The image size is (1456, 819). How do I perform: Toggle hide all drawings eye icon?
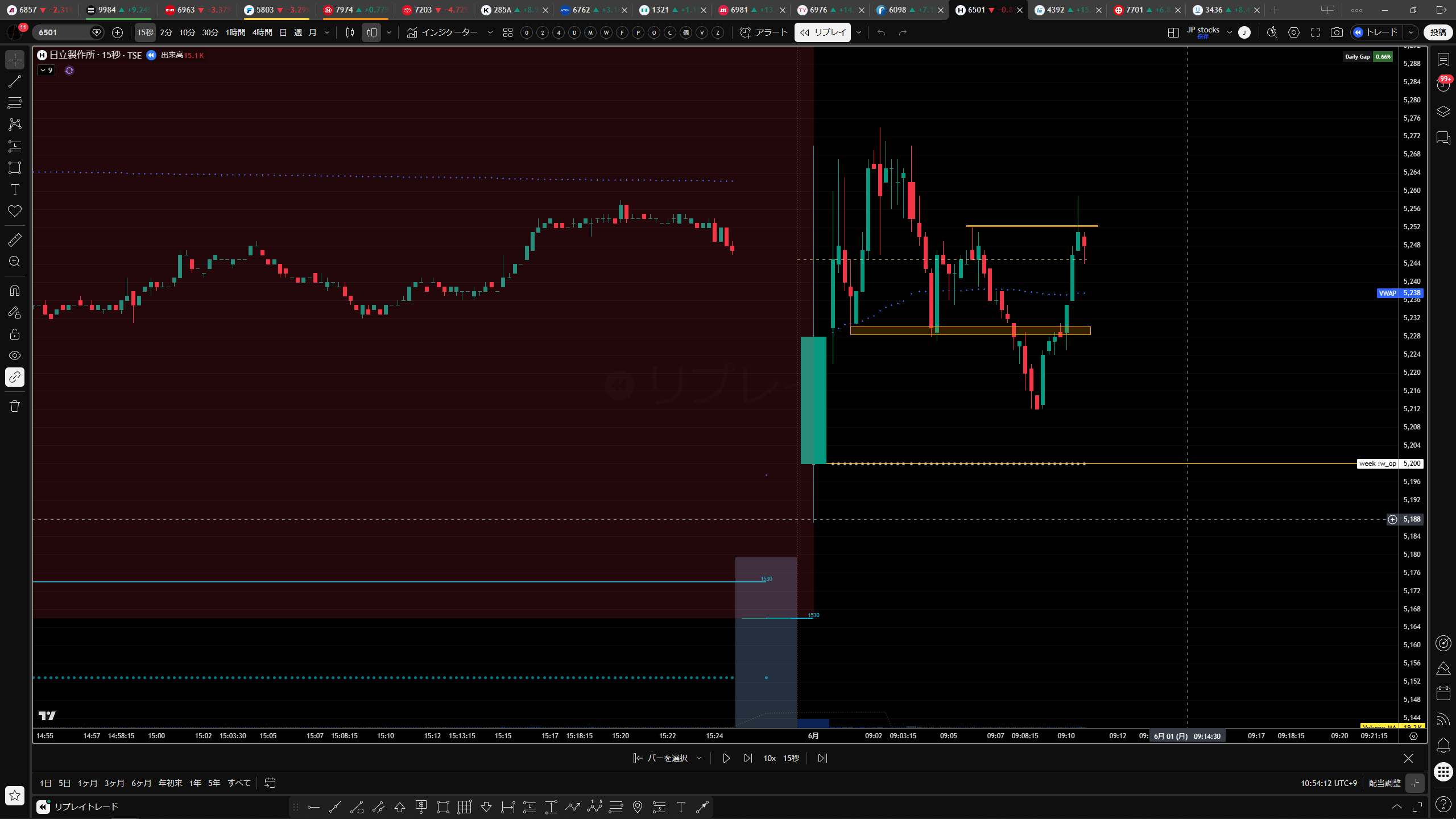pos(15,355)
